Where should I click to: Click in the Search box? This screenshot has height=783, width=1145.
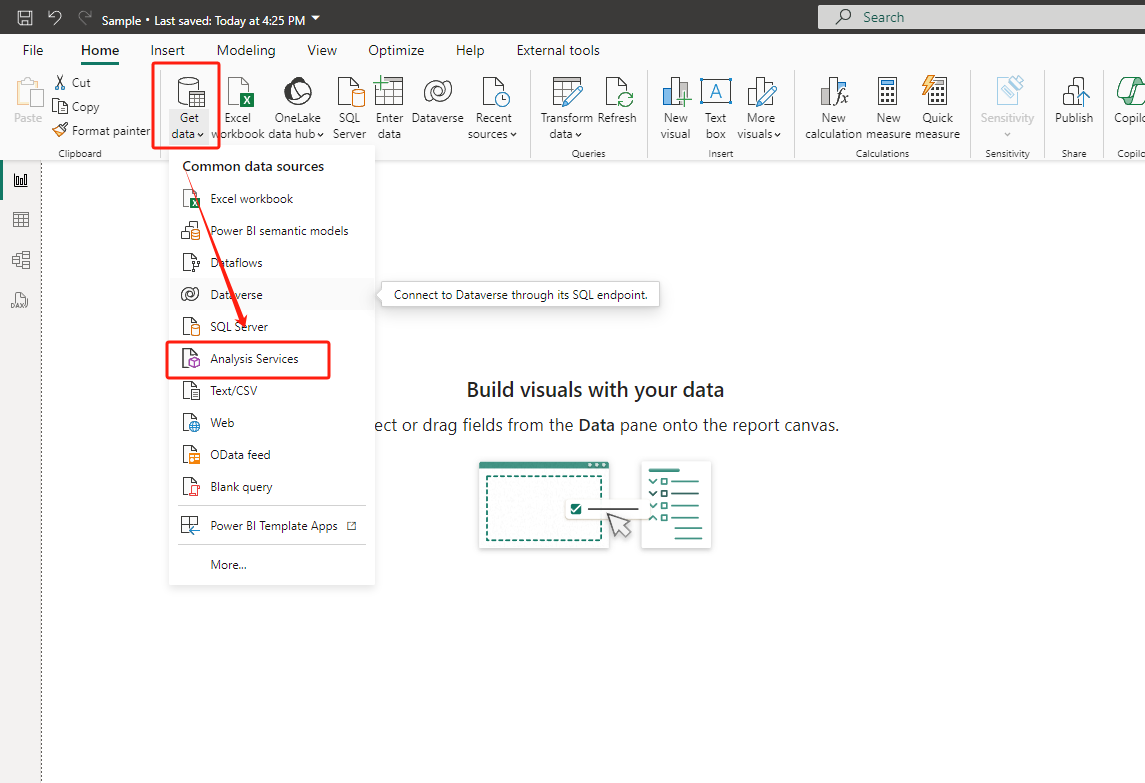tap(981, 17)
